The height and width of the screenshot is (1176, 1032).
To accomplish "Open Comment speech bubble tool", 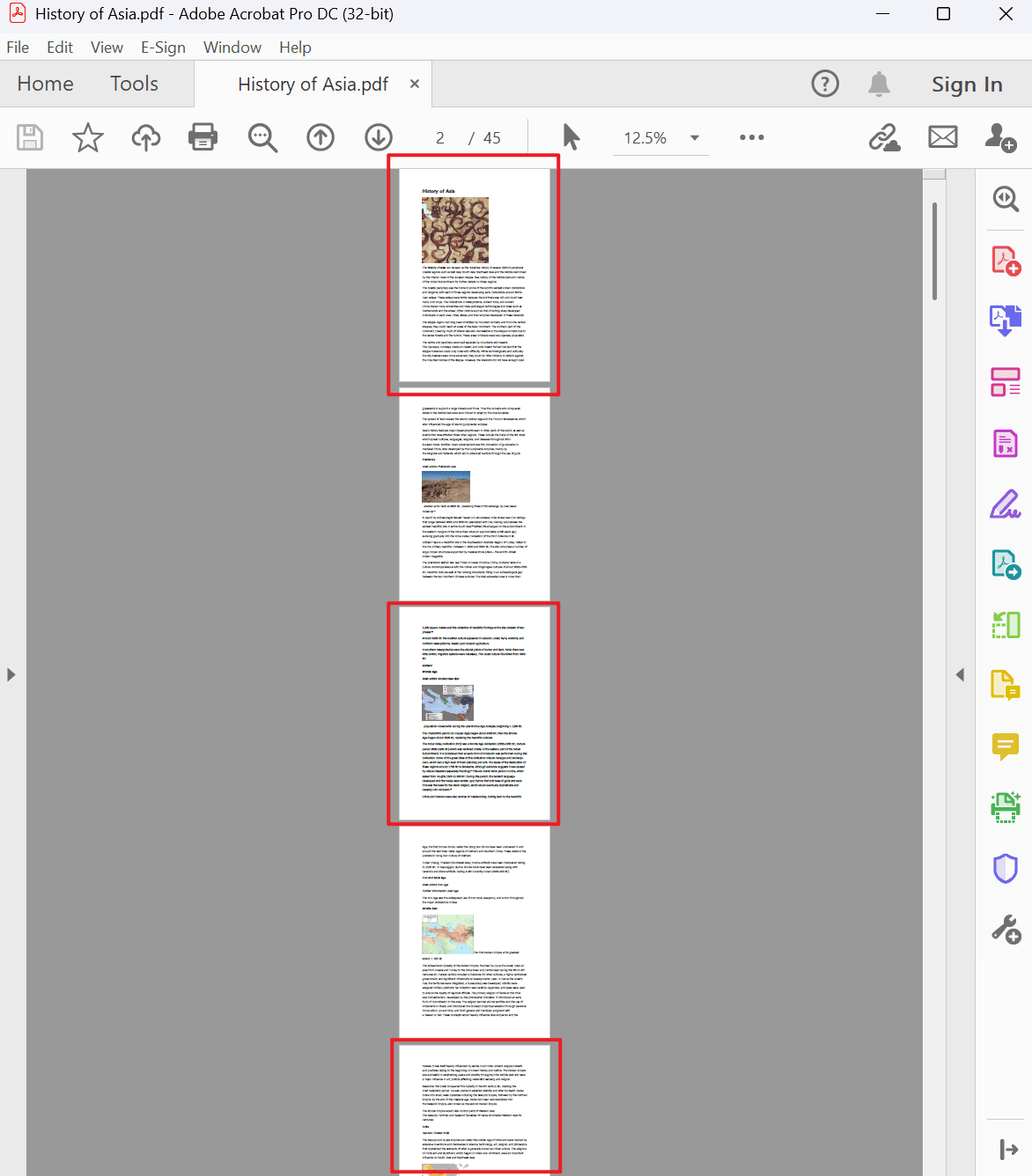I will click(1006, 746).
